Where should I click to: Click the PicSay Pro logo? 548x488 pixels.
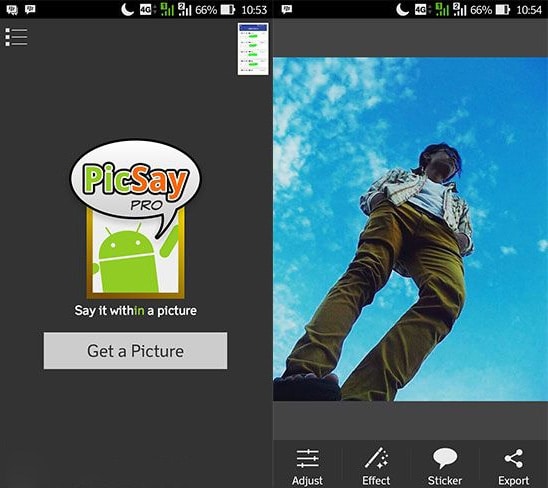136,218
